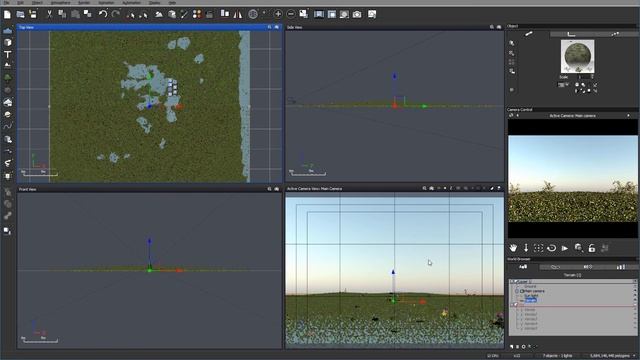
Task: Switch to the Object panel Animation tab
Action: pyautogui.click(x=615, y=34)
